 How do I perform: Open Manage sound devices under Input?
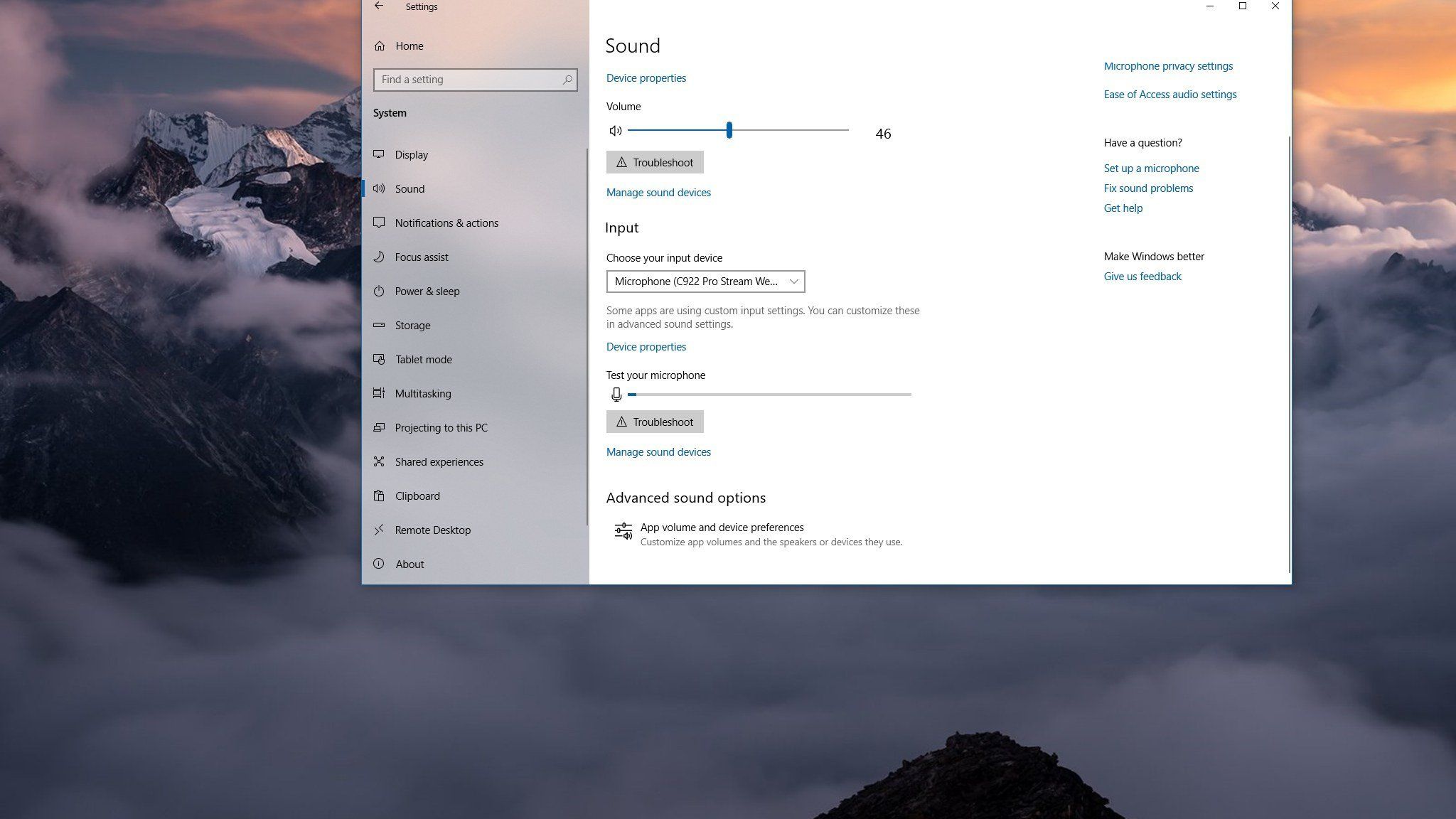point(658,452)
